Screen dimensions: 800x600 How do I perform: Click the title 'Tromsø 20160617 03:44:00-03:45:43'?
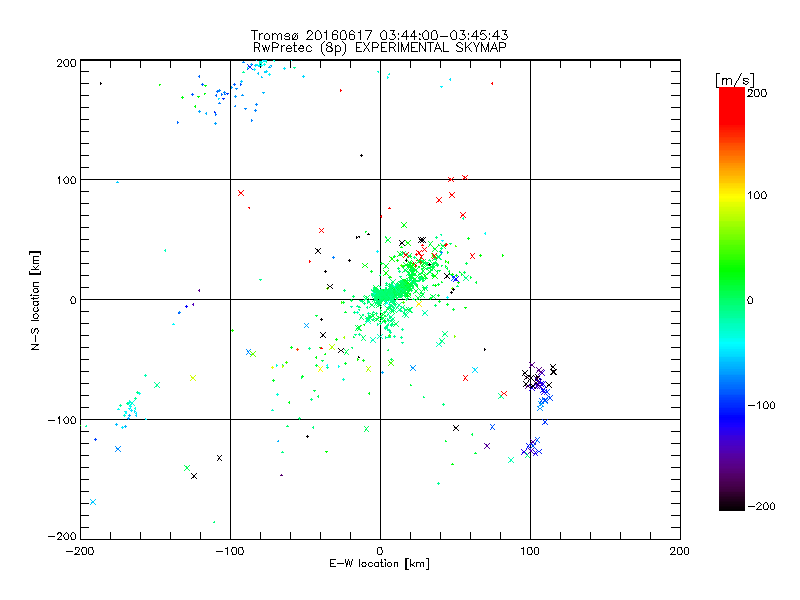(x=379, y=35)
